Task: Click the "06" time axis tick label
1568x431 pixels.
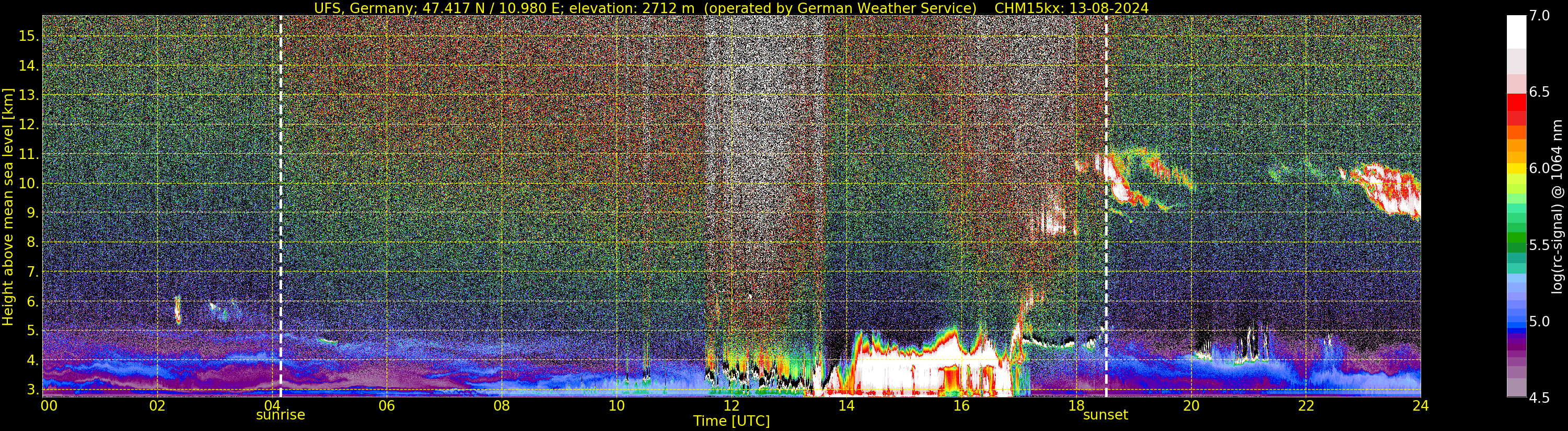Action: pos(387,406)
